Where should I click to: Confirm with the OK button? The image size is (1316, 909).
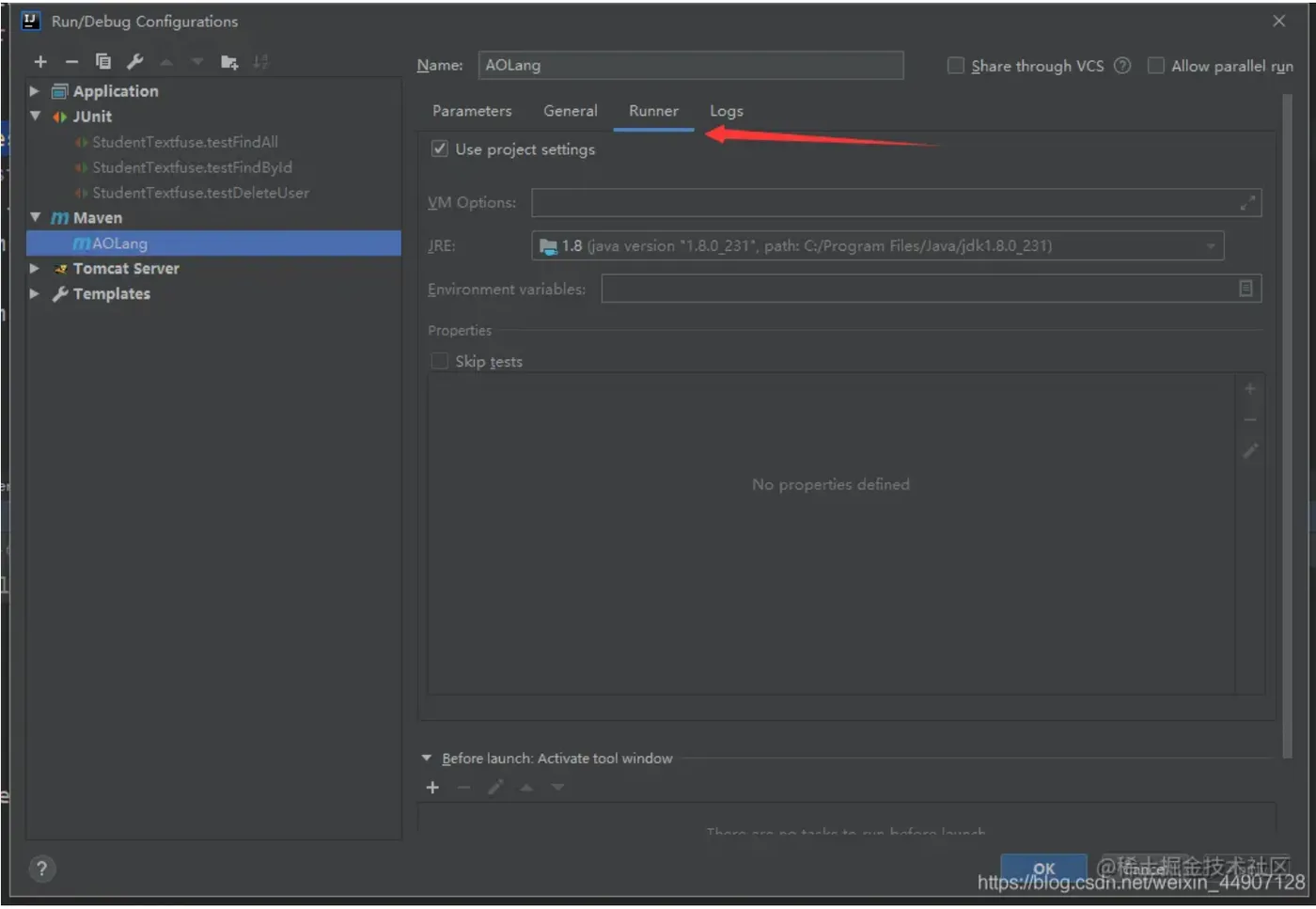(1043, 870)
